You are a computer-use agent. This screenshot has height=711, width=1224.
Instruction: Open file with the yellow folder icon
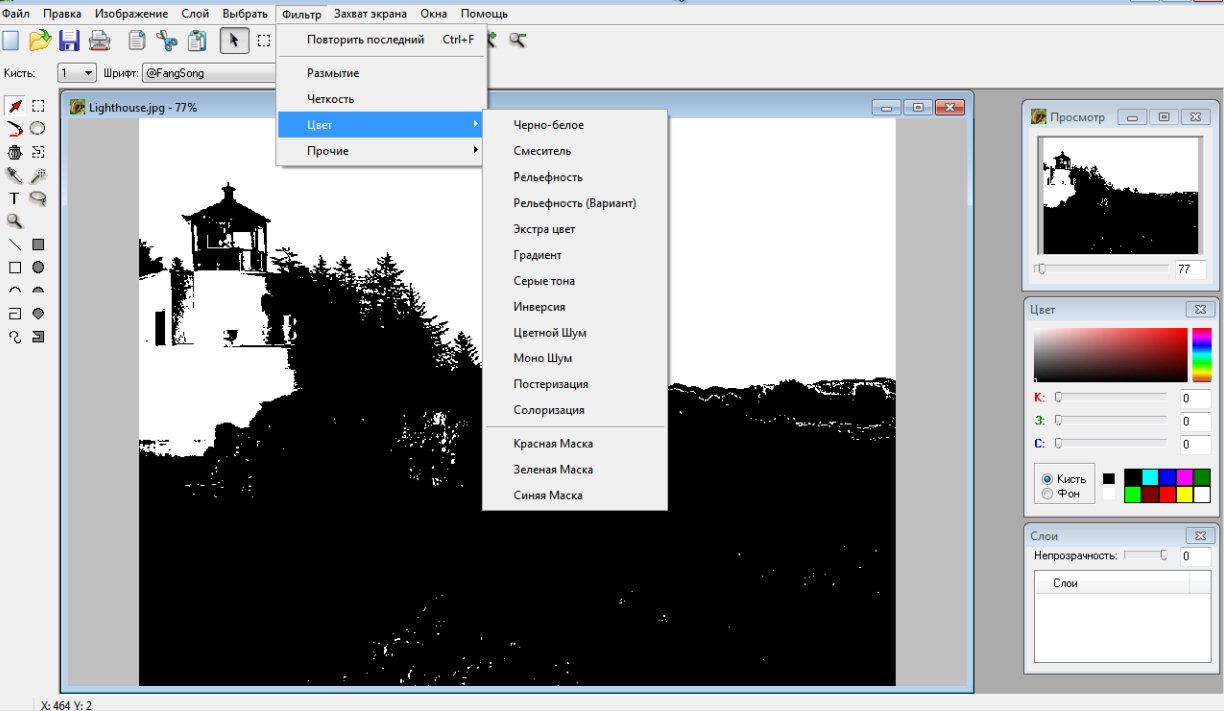click(39, 41)
